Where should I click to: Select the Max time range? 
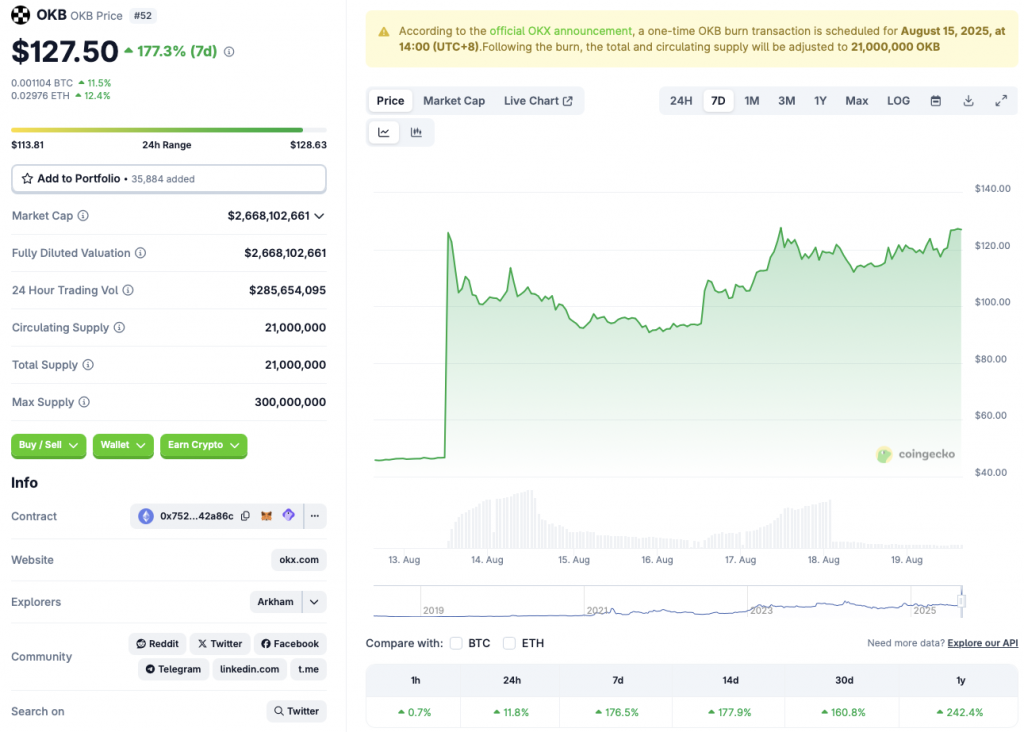click(857, 101)
